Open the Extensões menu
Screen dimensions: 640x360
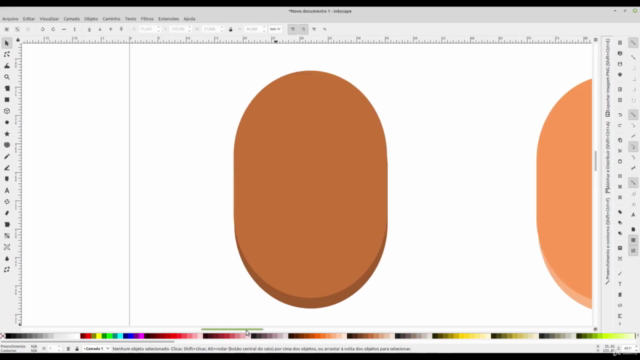pos(169,19)
